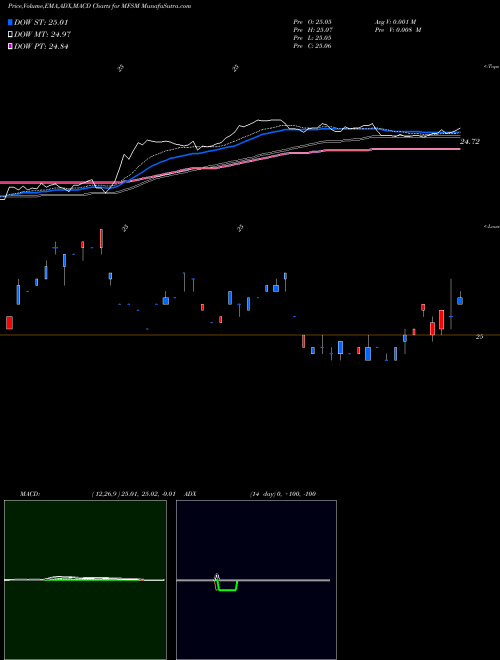Viewport: 500px width, 660px height.
Task: Click the 'Pre H: 25.07' value
Action: [x=313, y=30]
